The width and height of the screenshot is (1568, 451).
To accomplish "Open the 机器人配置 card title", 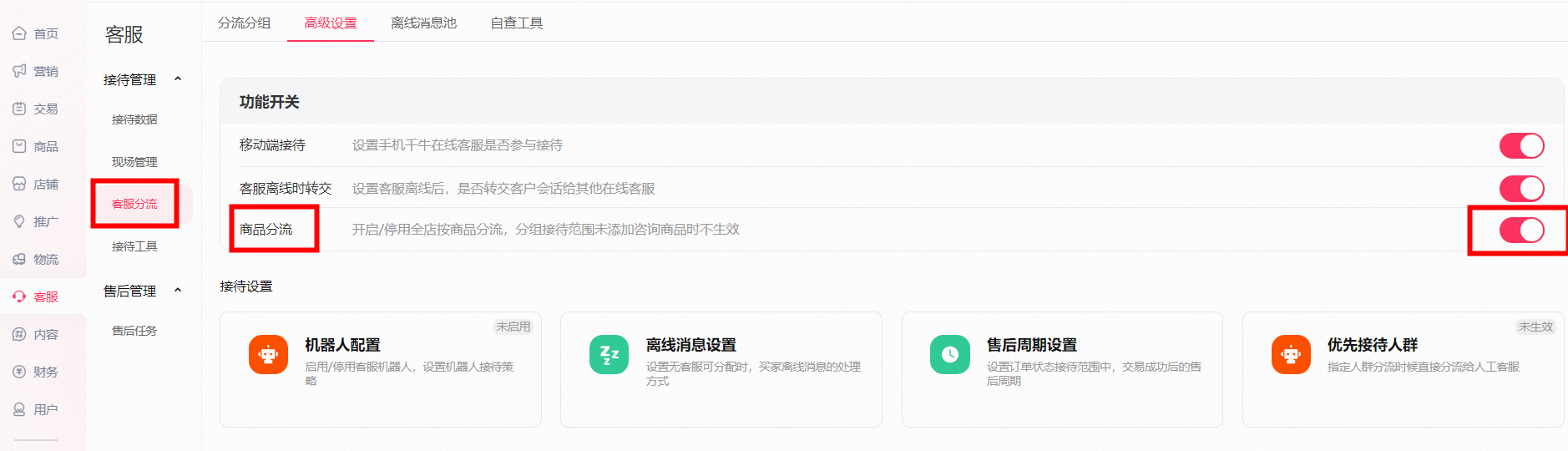I will 342,345.
